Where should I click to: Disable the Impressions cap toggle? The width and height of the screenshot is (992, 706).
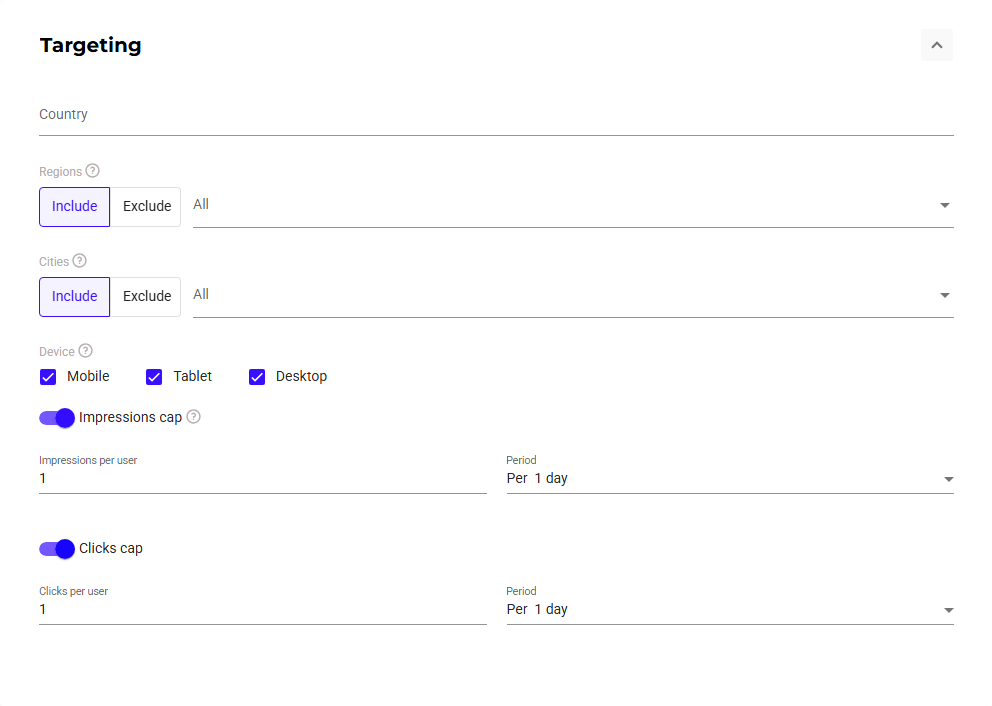pos(58,418)
